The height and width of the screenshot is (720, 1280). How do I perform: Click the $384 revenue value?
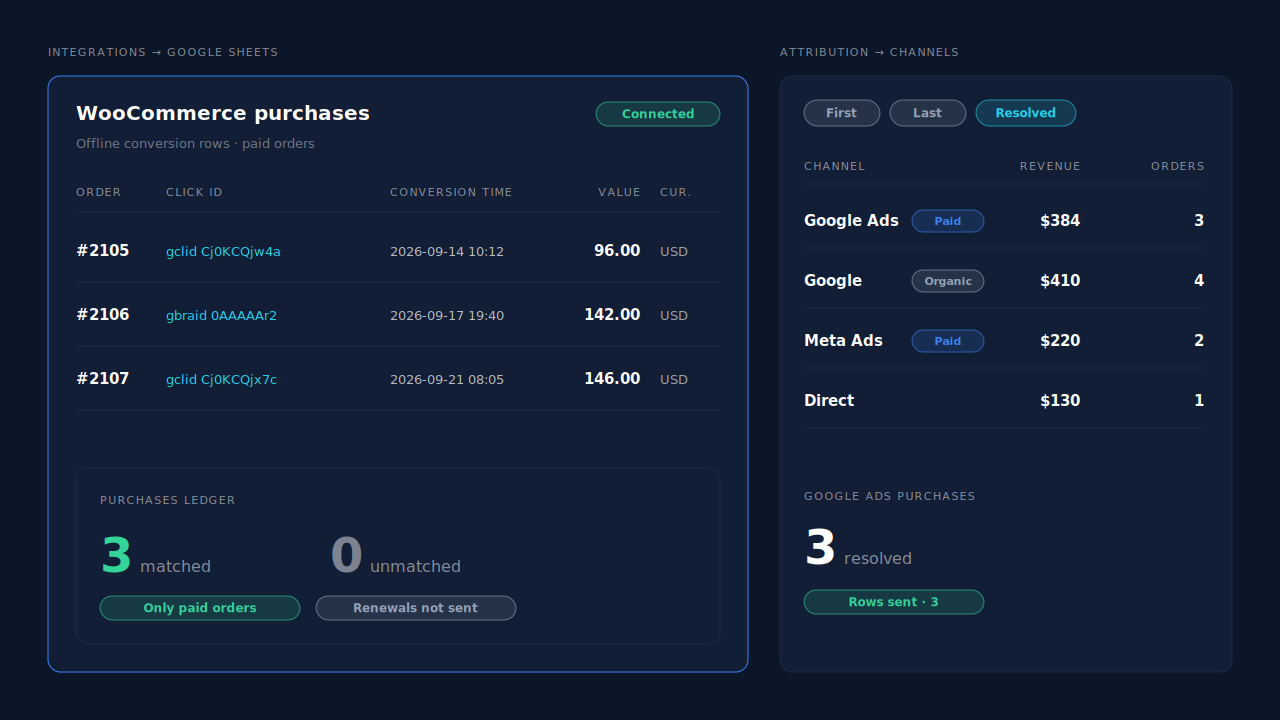[1060, 221]
